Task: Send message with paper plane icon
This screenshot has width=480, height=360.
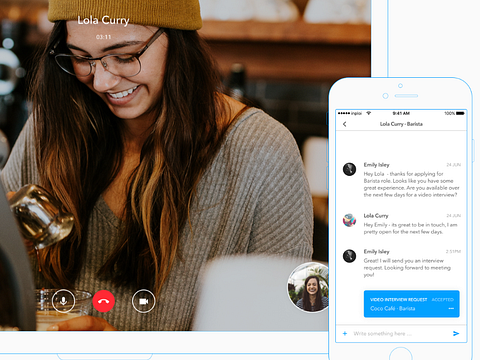Action: point(456,333)
